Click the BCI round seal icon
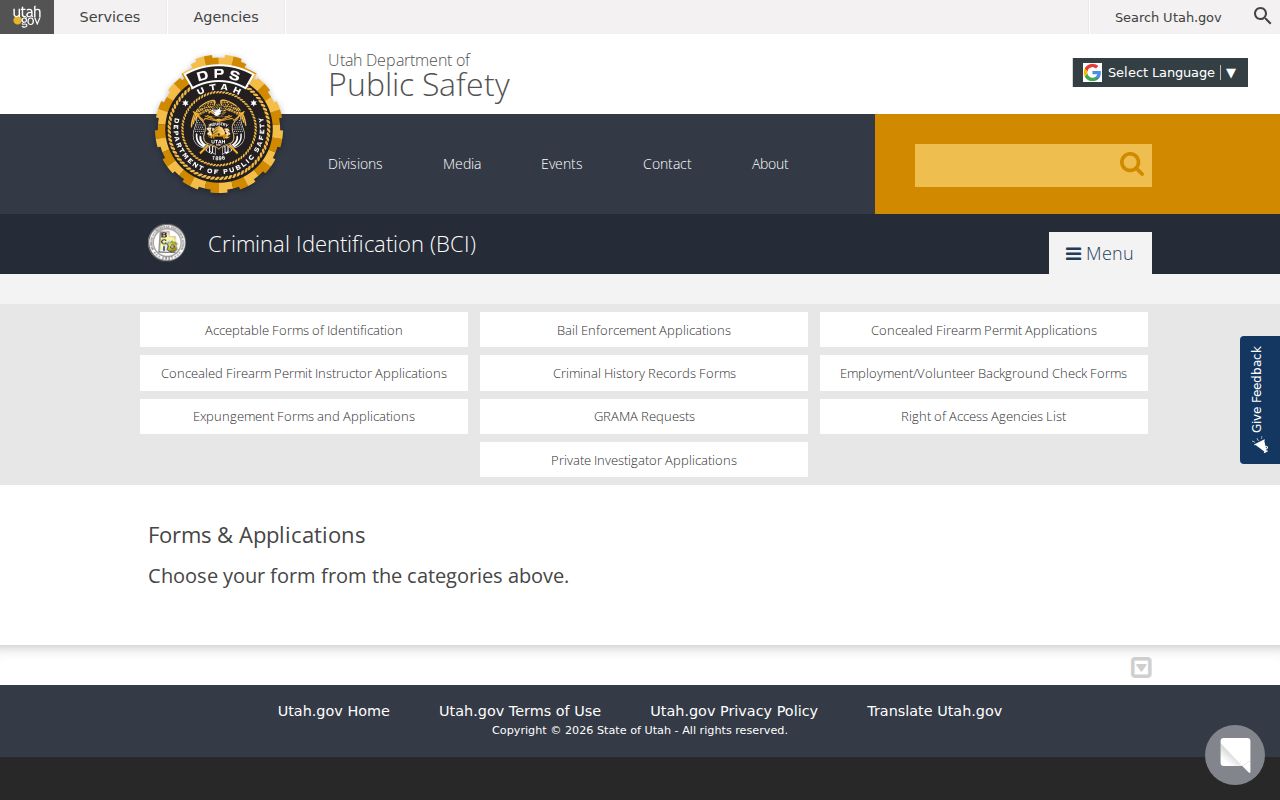1280x800 pixels. point(167,243)
